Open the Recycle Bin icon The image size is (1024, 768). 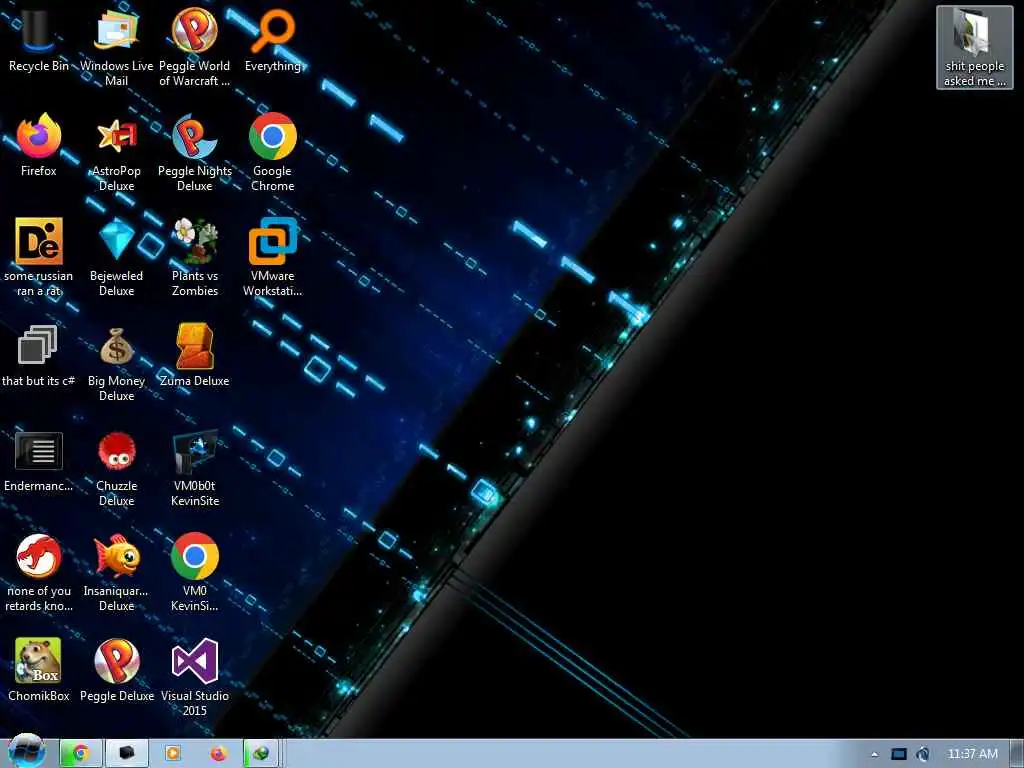(x=39, y=39)
